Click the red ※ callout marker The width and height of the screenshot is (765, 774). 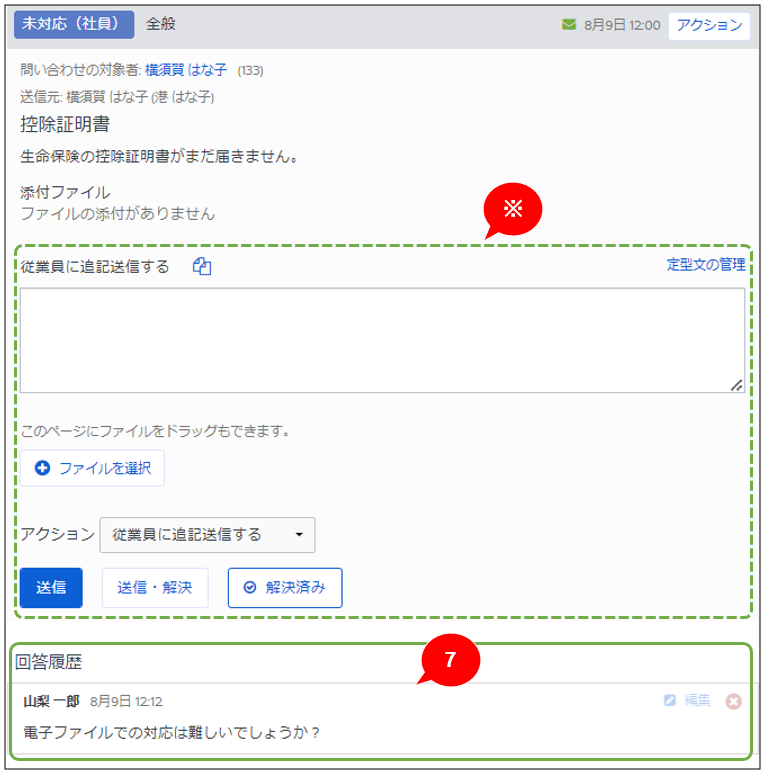pos(512,208)
